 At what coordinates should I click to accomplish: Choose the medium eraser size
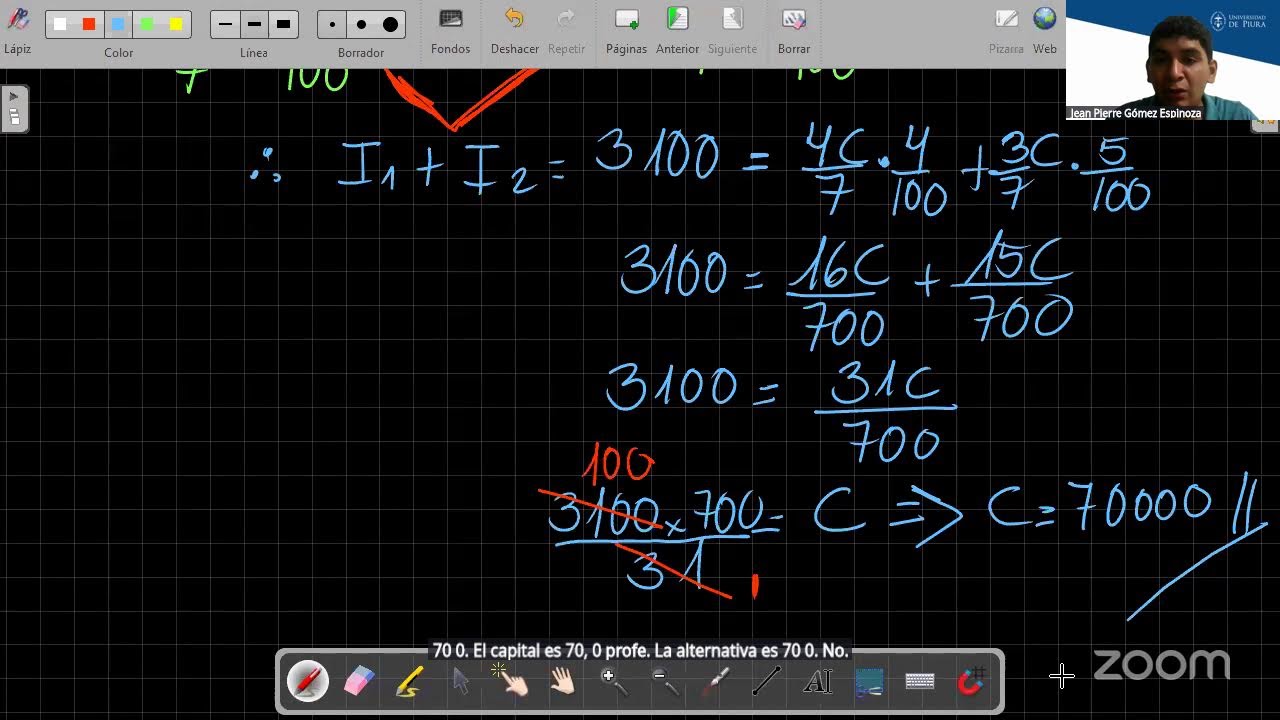tap(361, 24)
